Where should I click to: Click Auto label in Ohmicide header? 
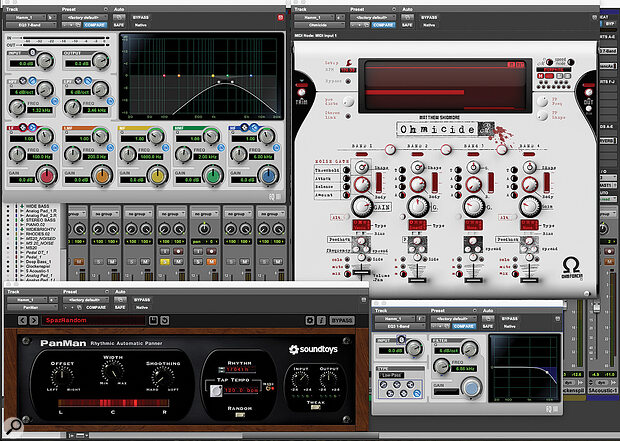coord(407,9)
